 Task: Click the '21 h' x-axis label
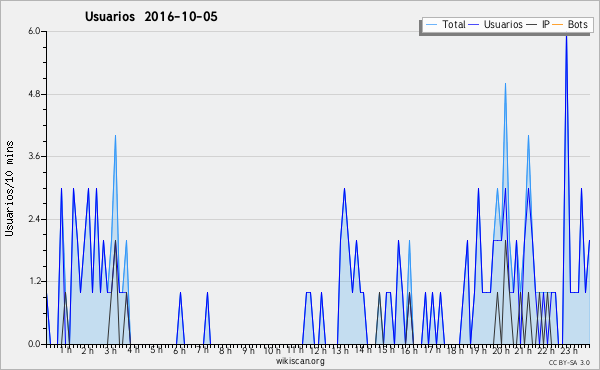point(523,350)
